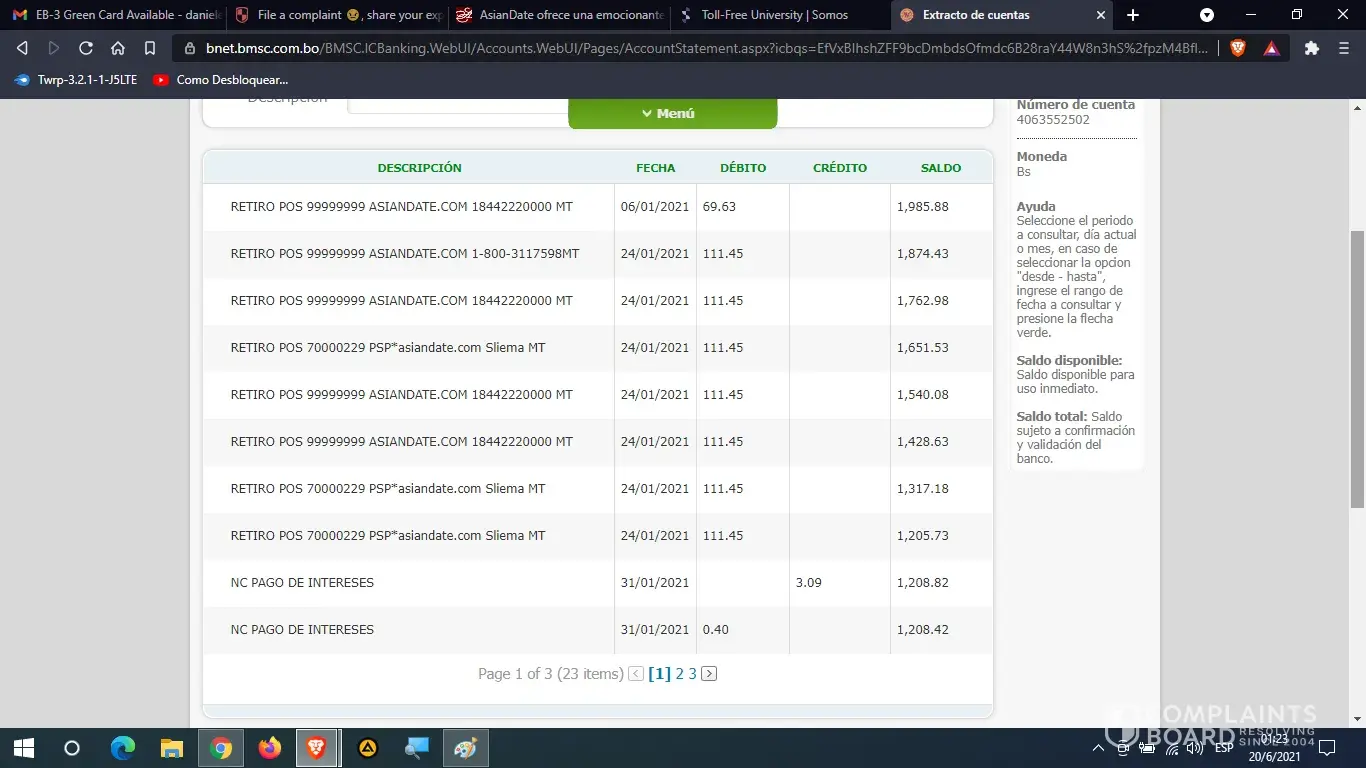Open File Explorer from the taskbar
This screenshot has height=768, width=1366.
(x=172, y=748)
